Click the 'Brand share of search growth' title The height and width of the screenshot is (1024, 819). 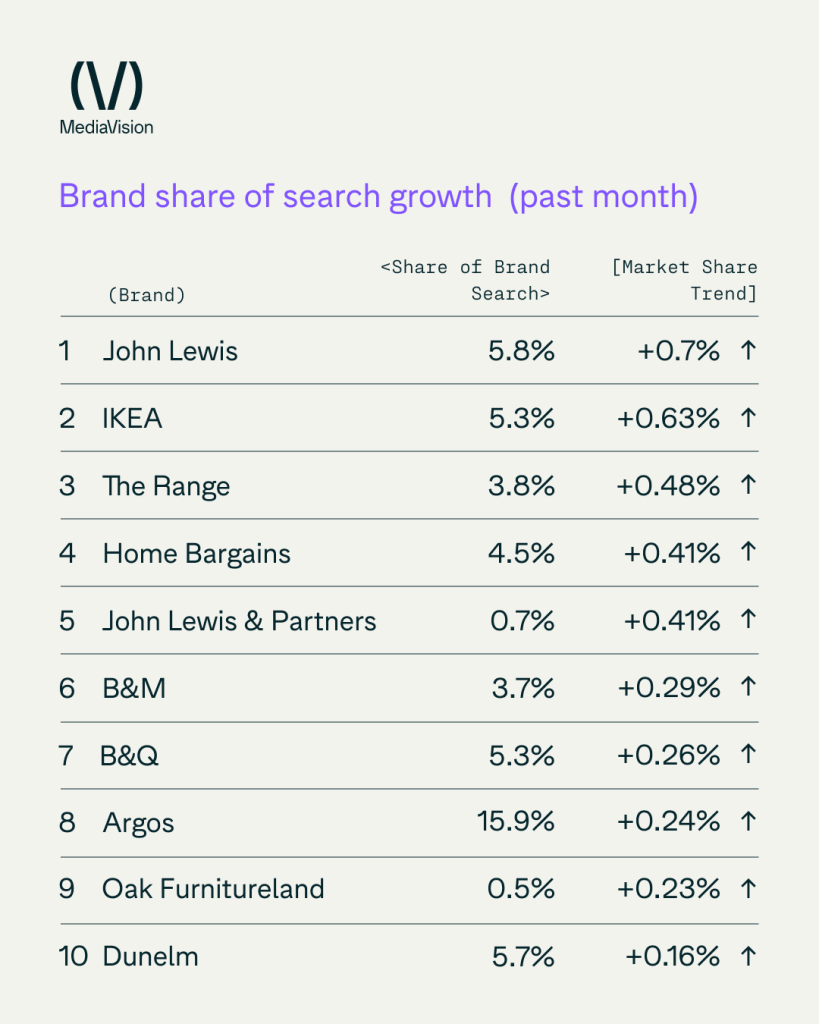click(x=377, y=196)
